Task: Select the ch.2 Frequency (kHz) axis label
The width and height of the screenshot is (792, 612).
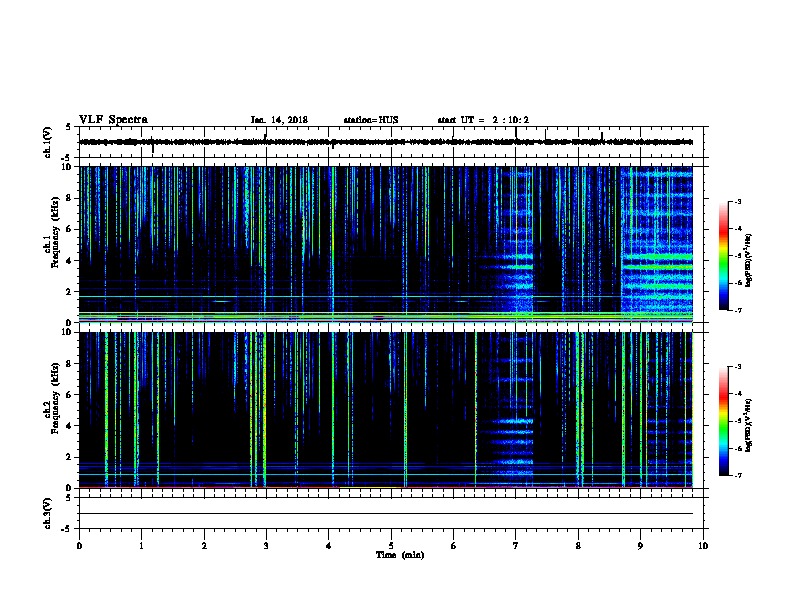Action: 52,398
